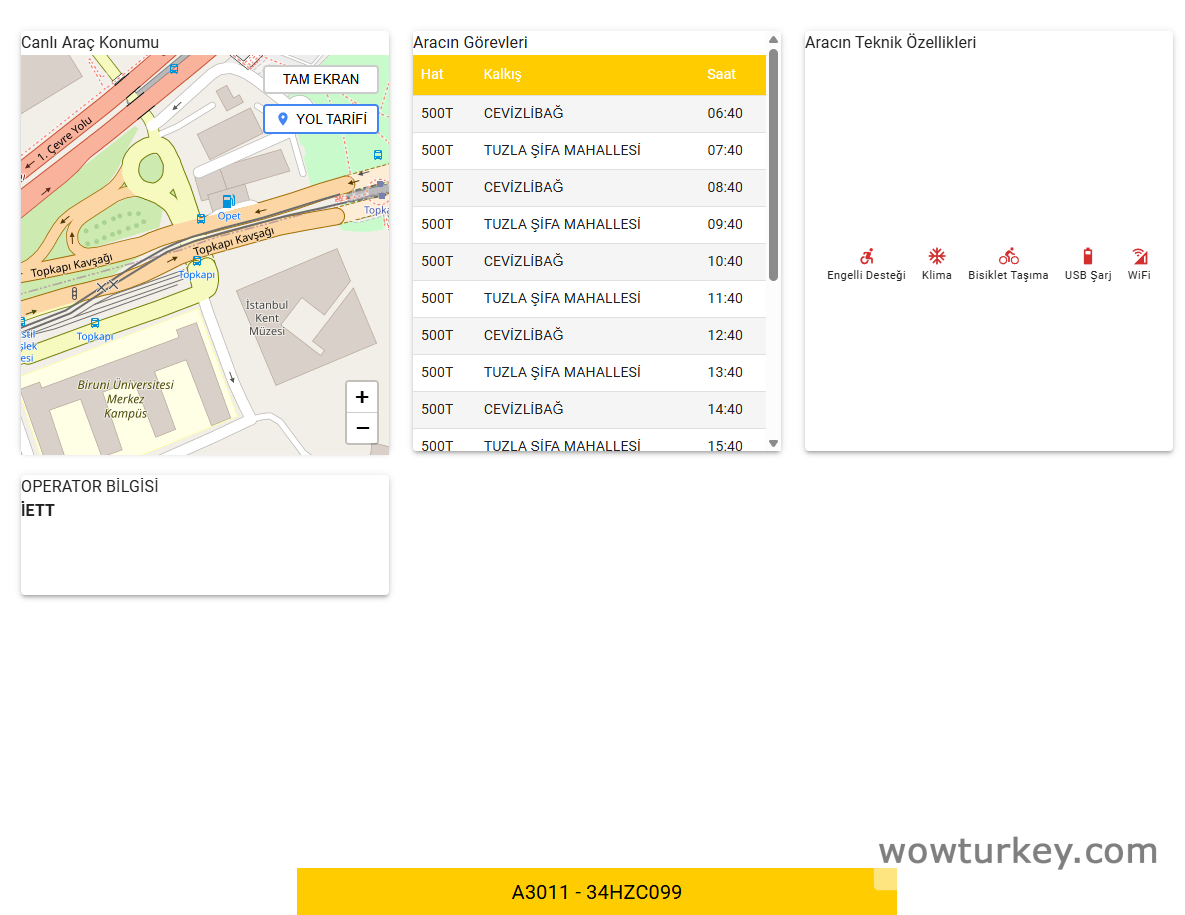The image size is (1185, 915).
Task: Open the wowturkey.com watermark link
Action: click(1017, 851)
